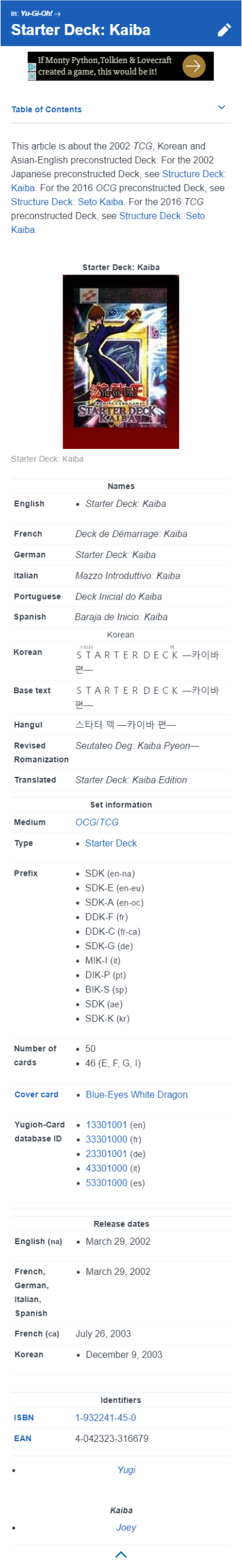Close the ad with X icon

pyautogui.click(x=32, y=76)
